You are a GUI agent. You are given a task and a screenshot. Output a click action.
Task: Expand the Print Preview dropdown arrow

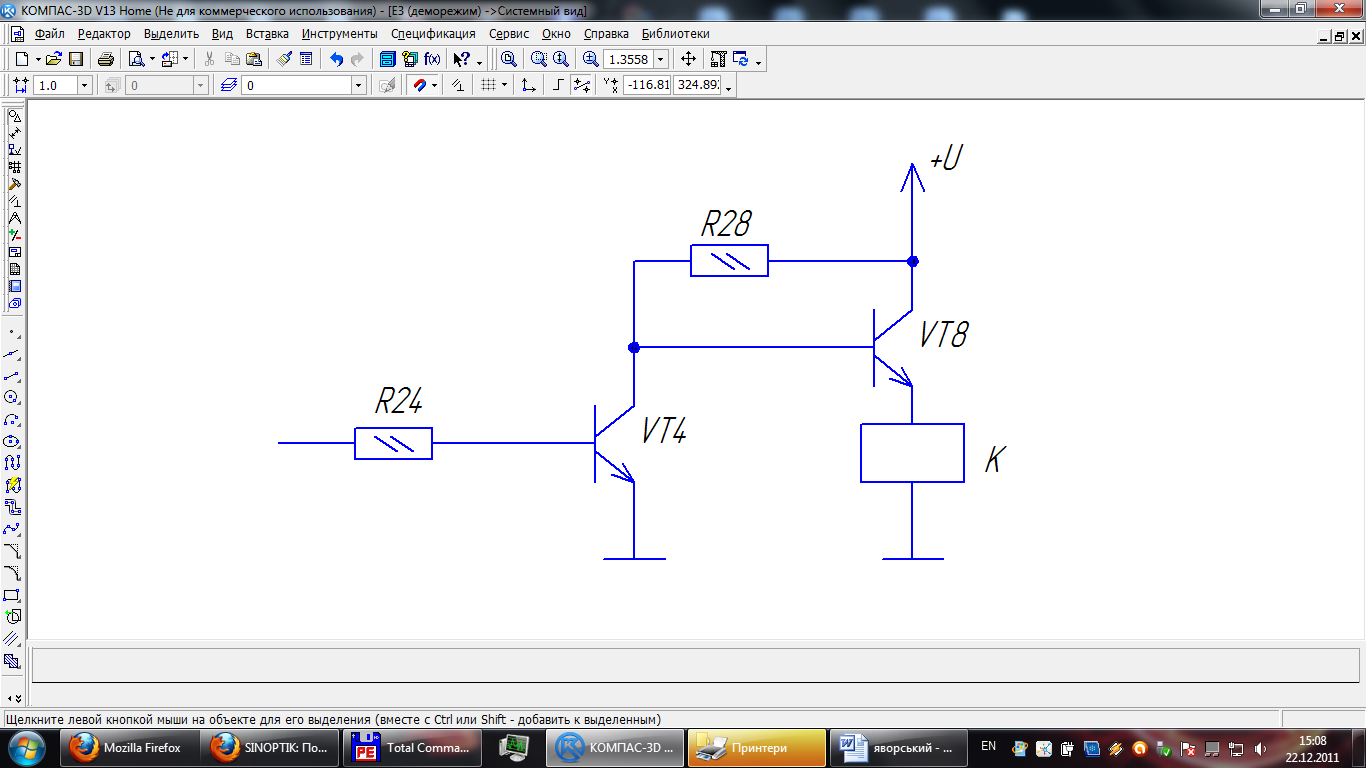click(x=150, y=60)
